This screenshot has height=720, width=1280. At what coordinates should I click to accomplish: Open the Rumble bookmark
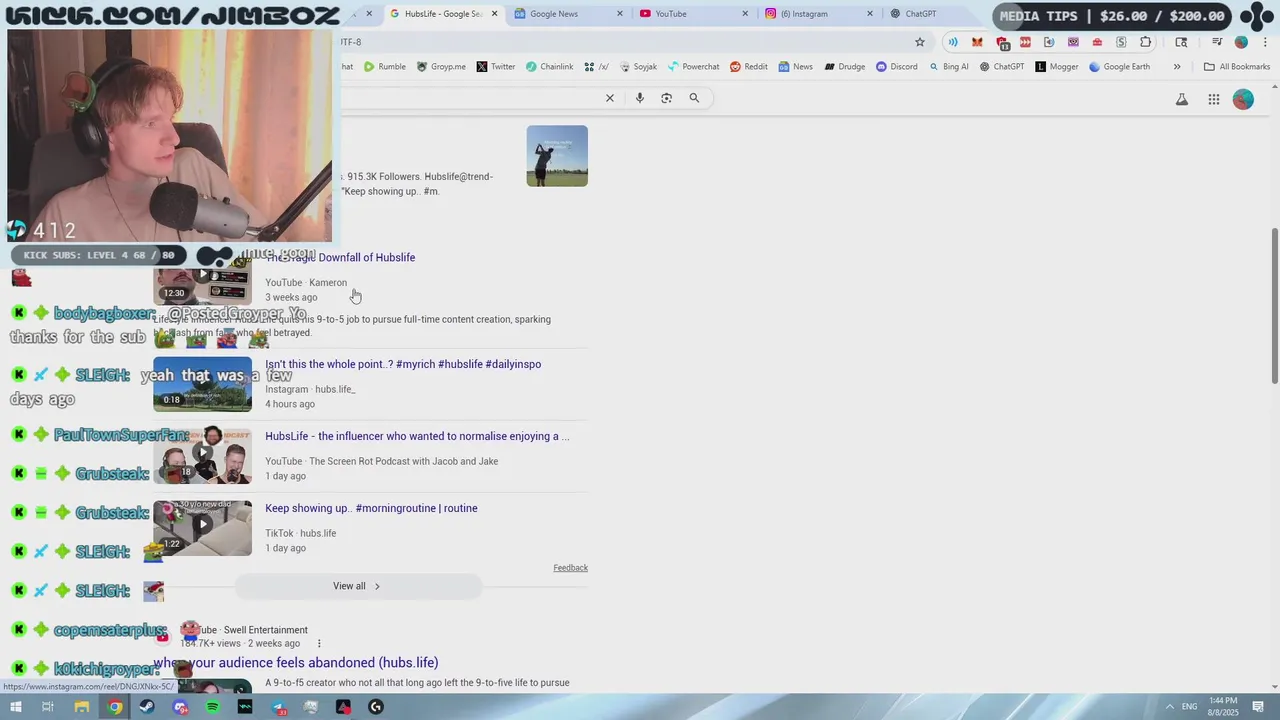(x=384, y=67)
